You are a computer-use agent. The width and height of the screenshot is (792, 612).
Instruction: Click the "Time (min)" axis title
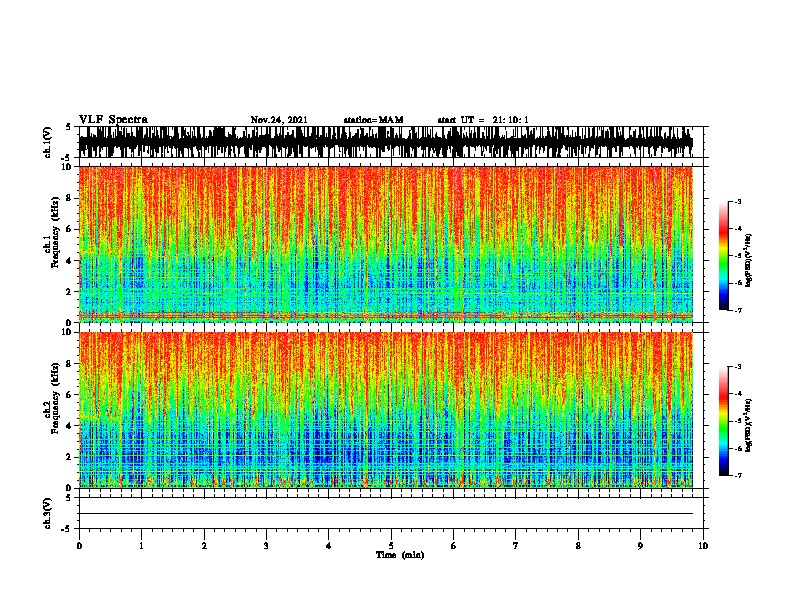400,555
